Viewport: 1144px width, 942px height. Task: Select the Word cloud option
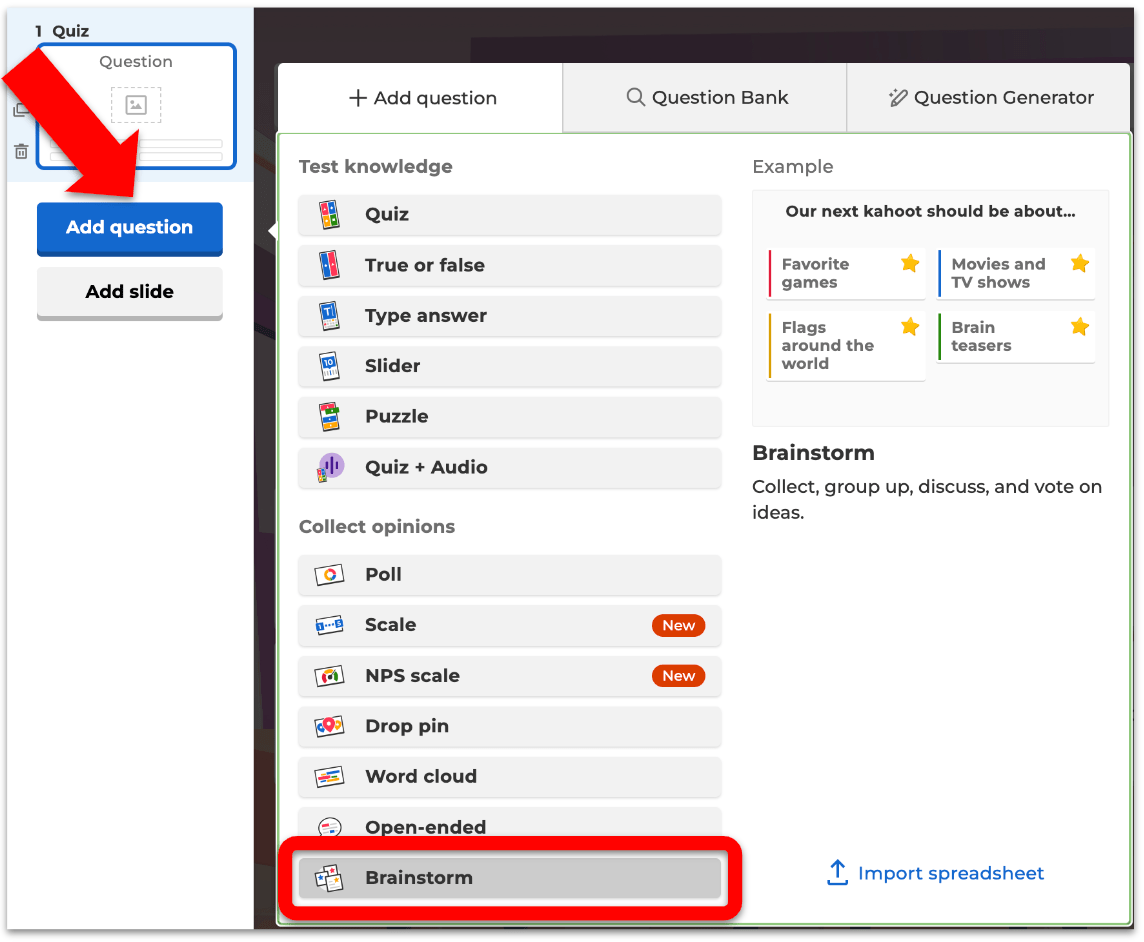[x=510, y=776]
